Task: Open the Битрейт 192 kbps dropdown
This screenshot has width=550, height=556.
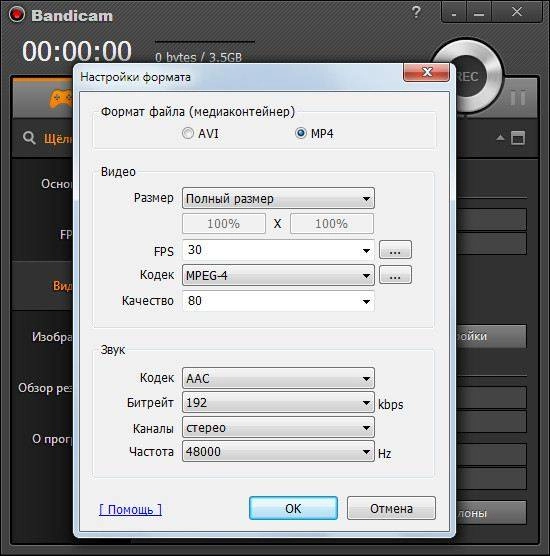Action: click(x=278, y=402)
